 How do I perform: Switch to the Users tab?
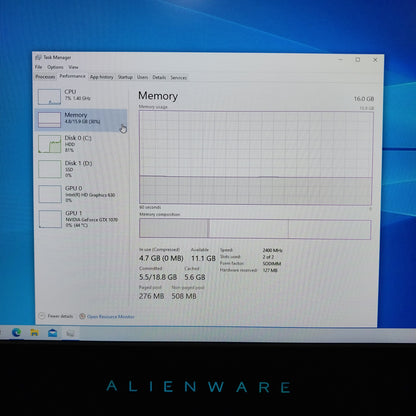click(142, 77)
